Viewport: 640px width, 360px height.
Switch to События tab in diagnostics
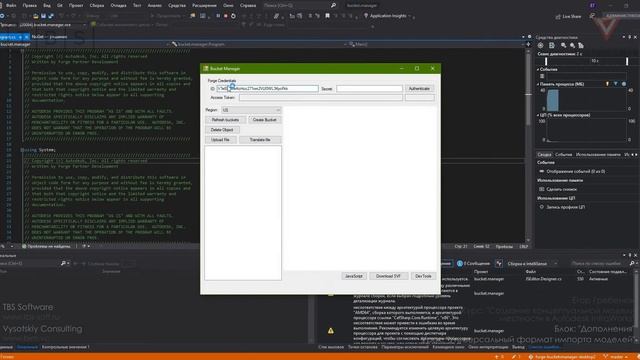click(564, 155)
